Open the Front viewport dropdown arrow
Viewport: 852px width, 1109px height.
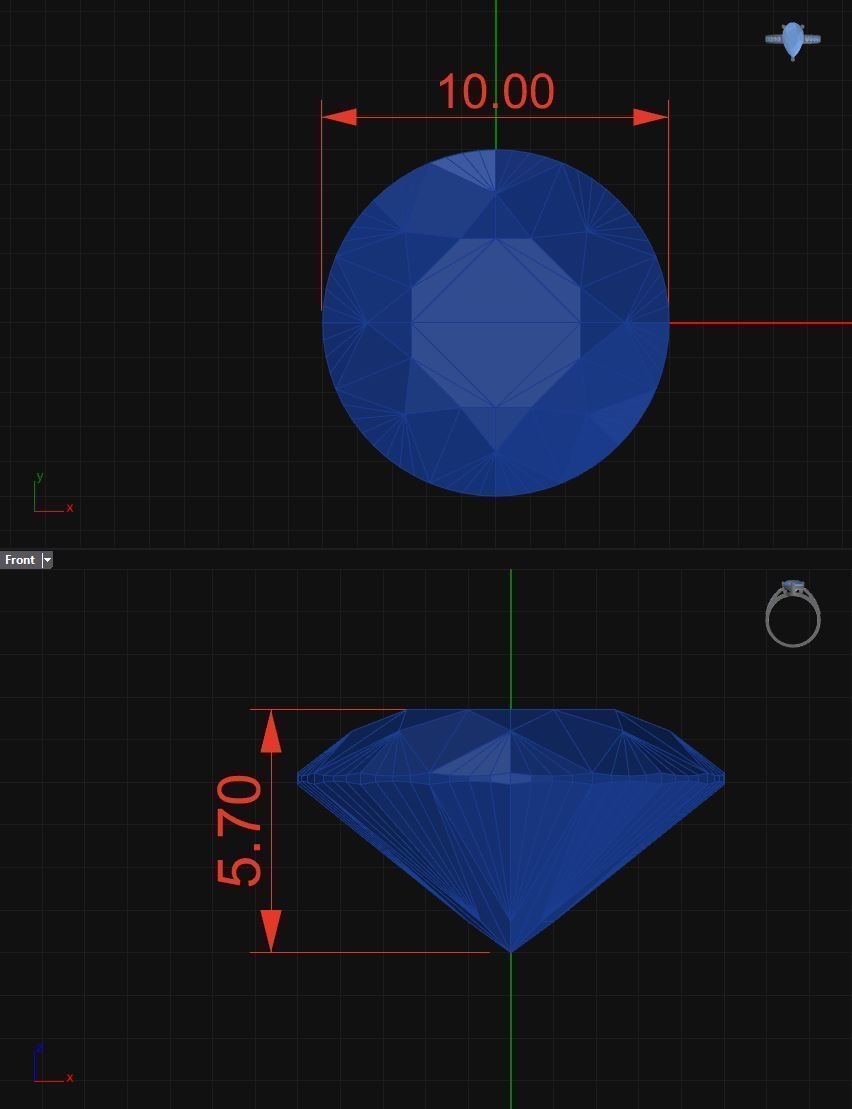click(x=47, y=560)
